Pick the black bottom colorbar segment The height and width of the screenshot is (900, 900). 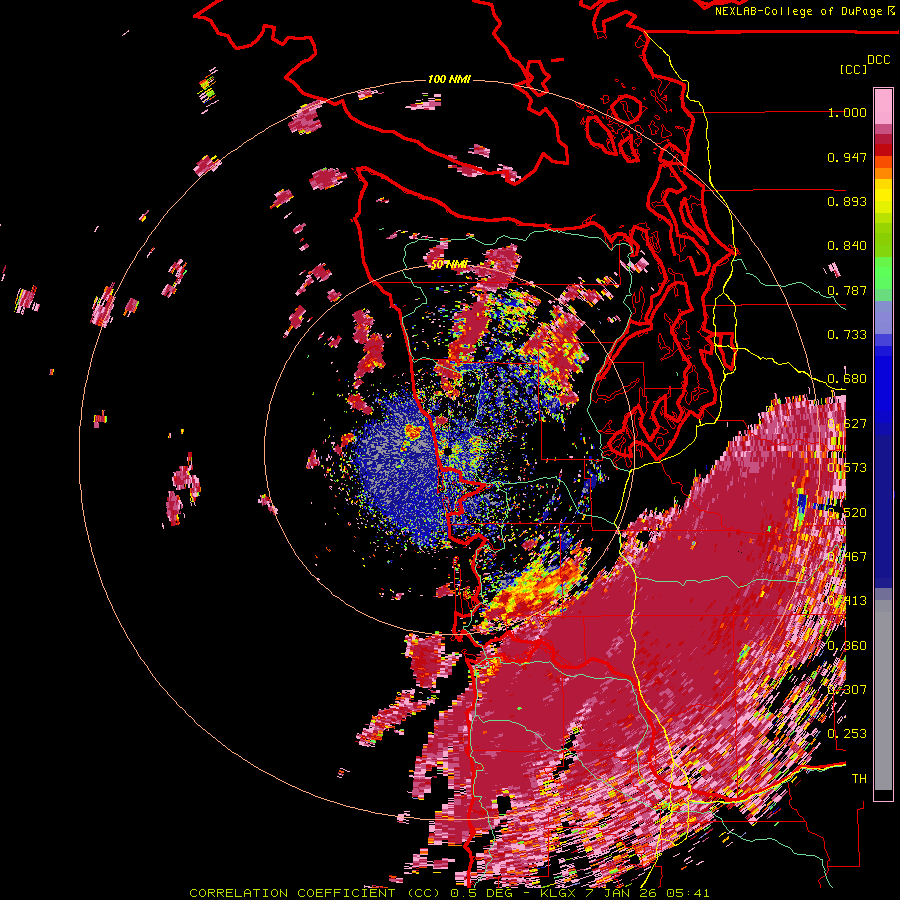coord(883,795)
